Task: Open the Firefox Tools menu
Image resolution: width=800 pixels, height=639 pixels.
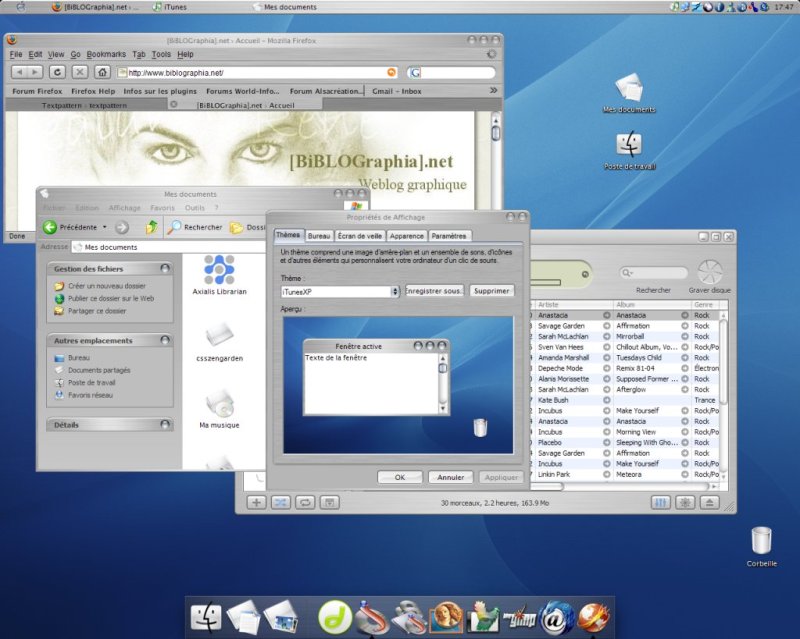Action: click(x=161, y=54)
